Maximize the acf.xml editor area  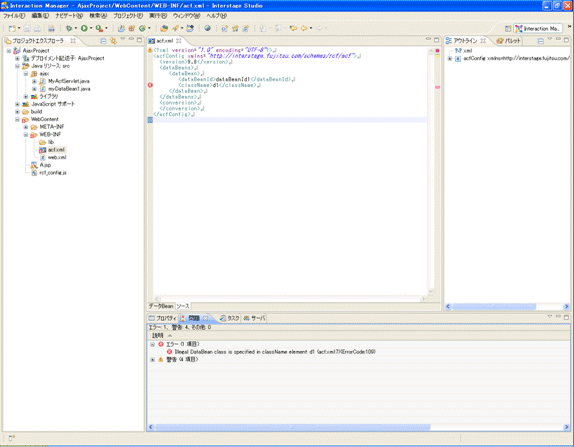(436, 39)
